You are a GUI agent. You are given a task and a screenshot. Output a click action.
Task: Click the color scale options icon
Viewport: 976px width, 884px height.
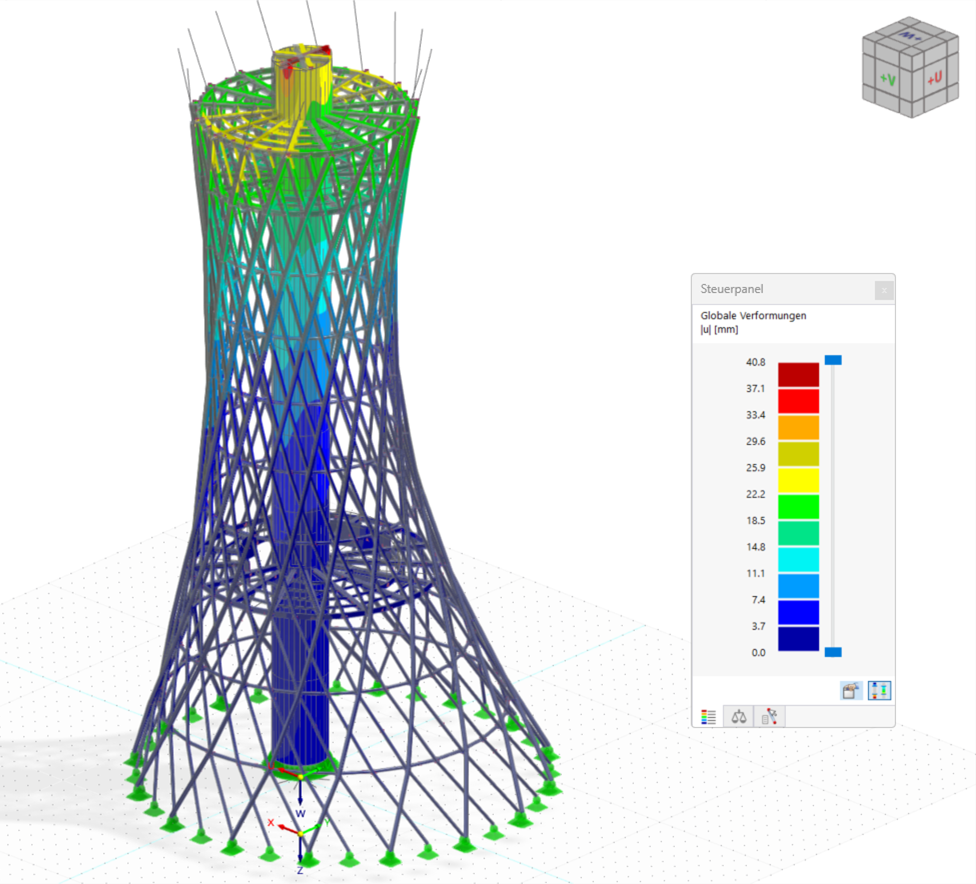[879, 690]
